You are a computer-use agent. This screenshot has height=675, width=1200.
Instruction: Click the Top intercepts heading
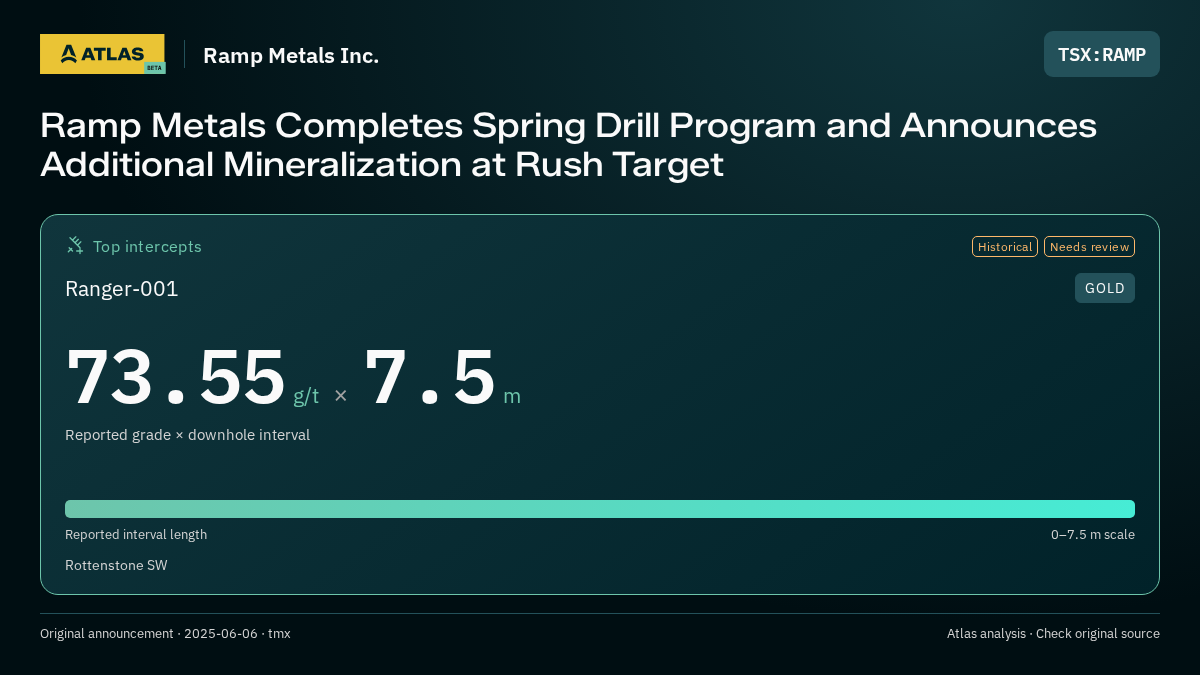pos(147,246)
